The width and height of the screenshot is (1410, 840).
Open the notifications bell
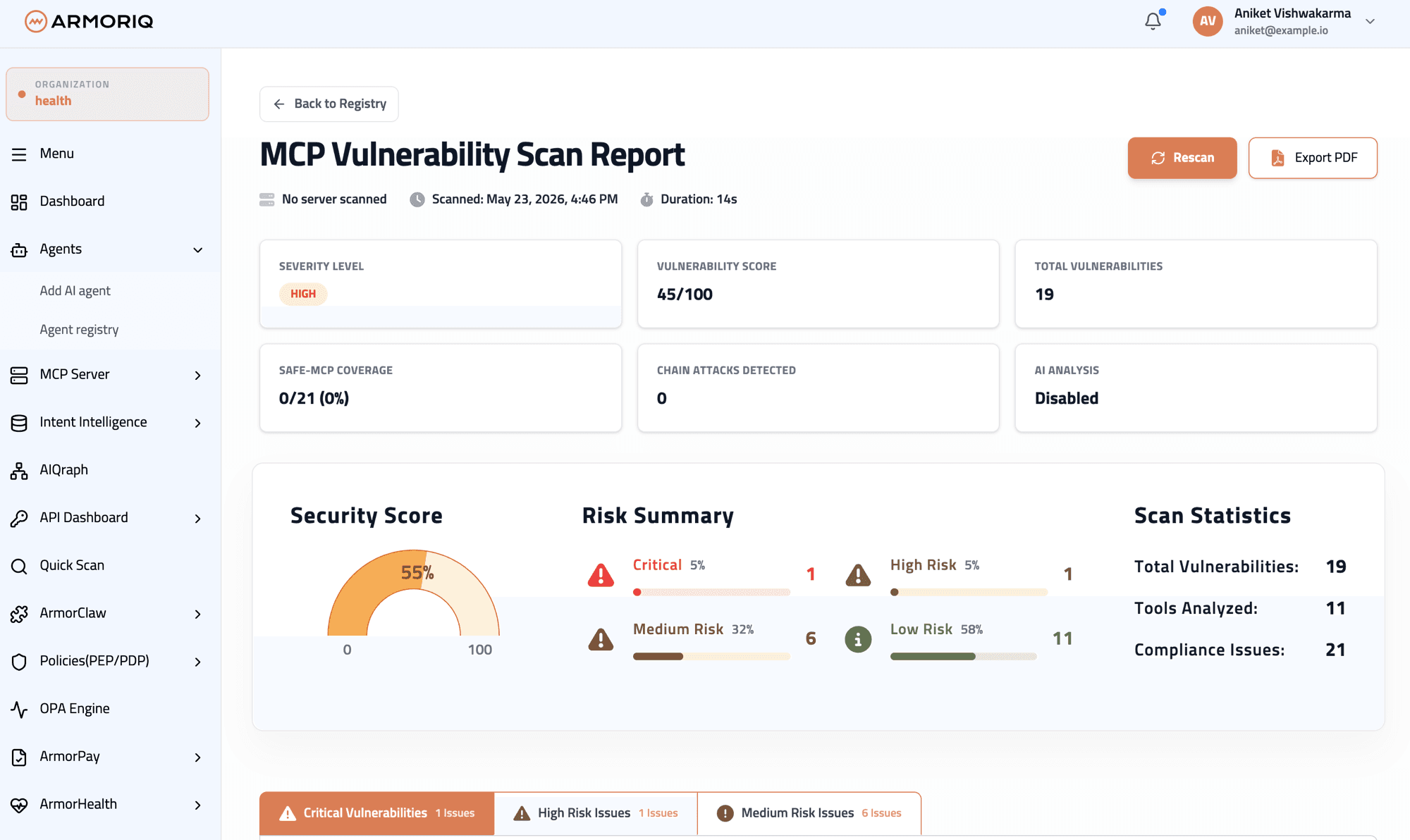[1153, 21]
